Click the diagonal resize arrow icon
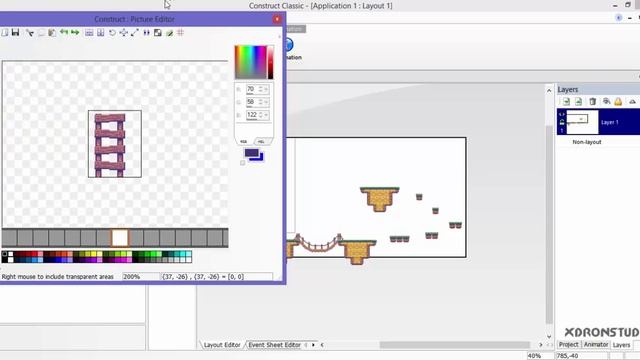 coord(135,33)
